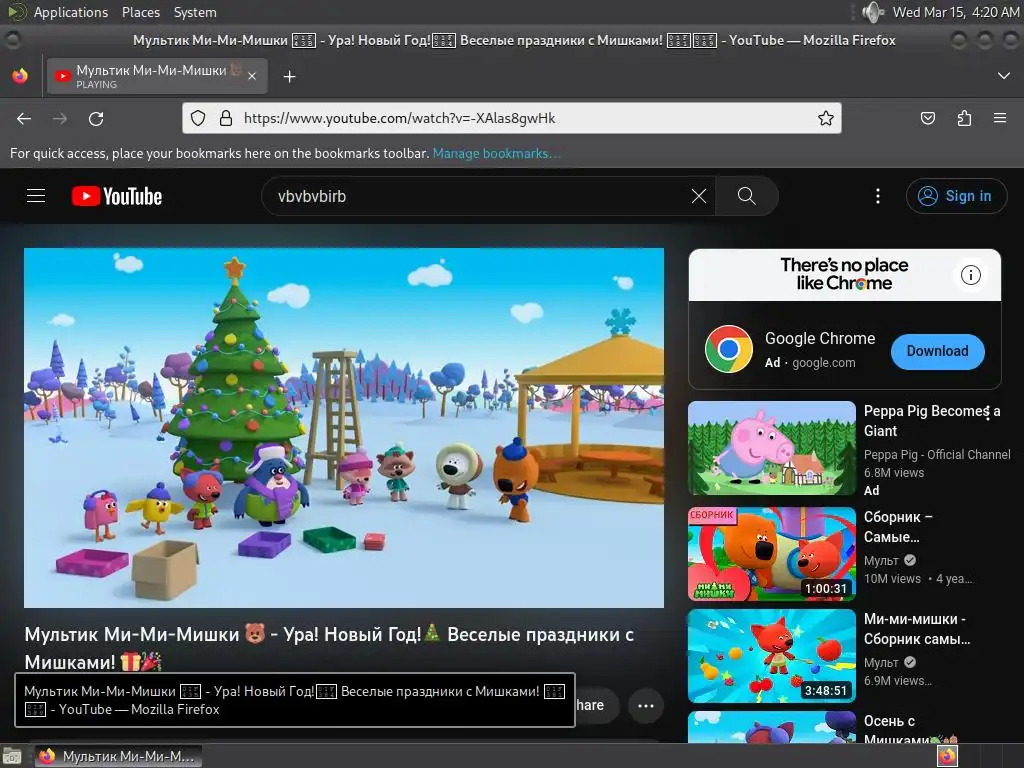Show site security padlock info
The height and width of the screenshot is (768, 1024).
226,118
